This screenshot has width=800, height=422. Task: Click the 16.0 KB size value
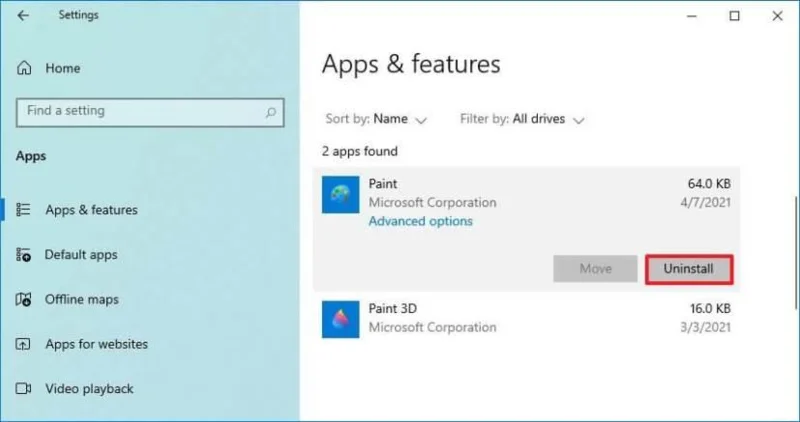pos(710,309)
